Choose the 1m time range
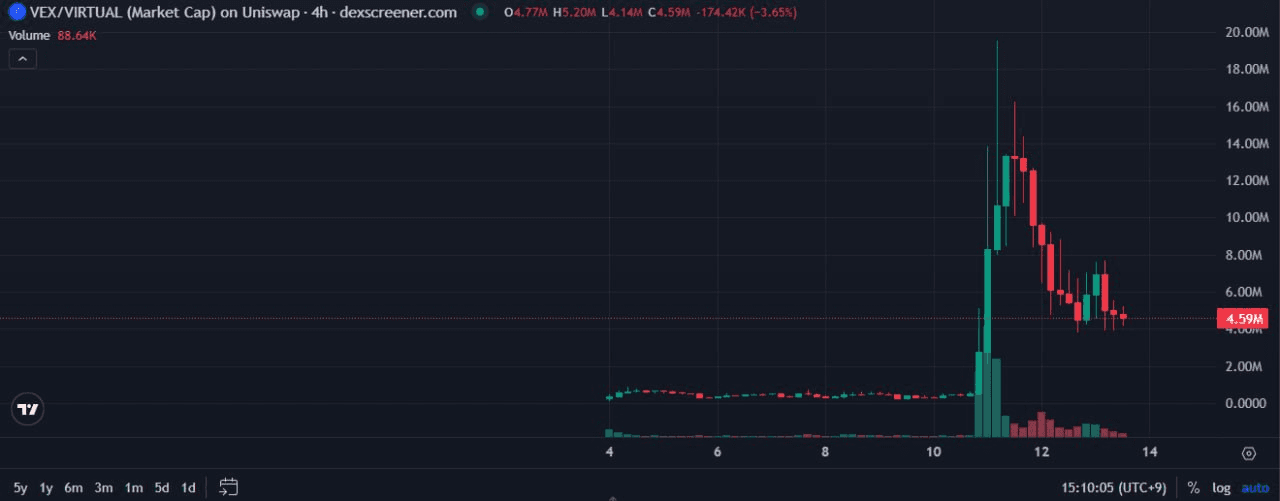 [x=133, y=488]
